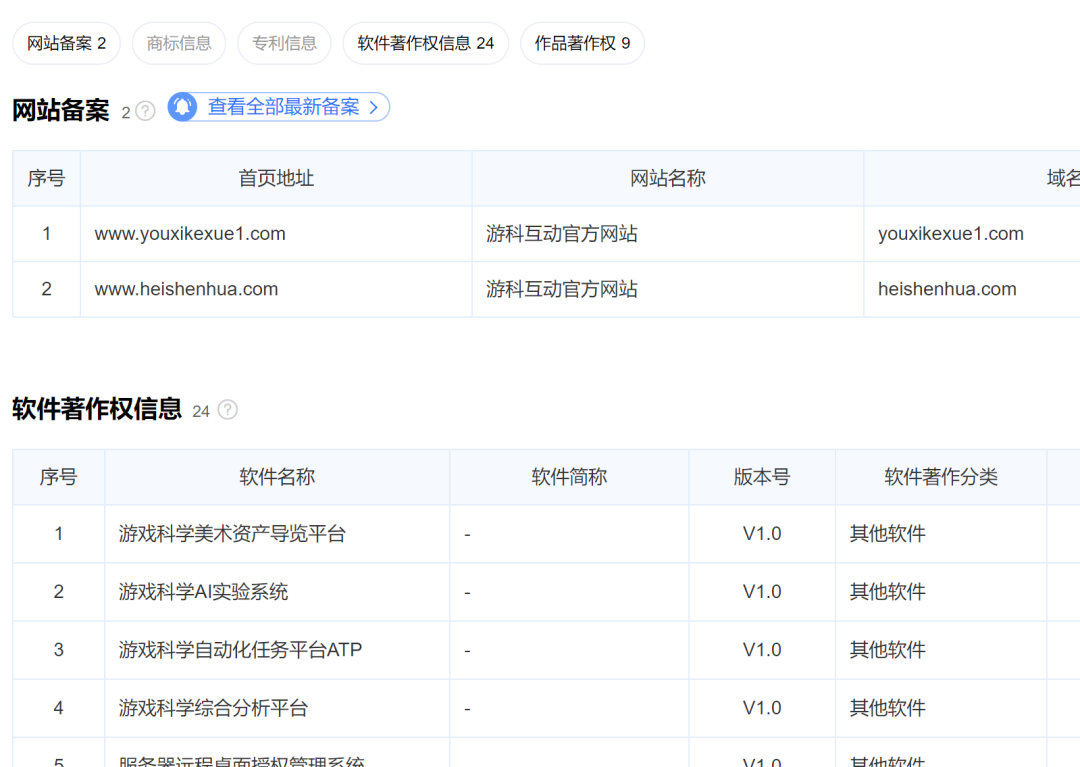This screenshot has height=767, width=1080.
Task: Select 游科互动官方网站 in row 1
Action: click(562, 234)
